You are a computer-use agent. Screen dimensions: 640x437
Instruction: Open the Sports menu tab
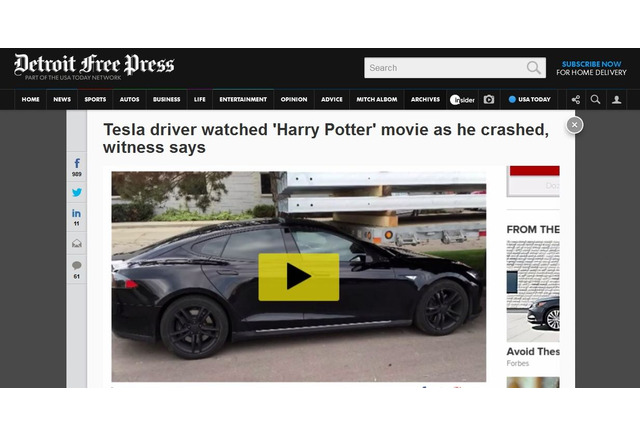click(95, 100)
